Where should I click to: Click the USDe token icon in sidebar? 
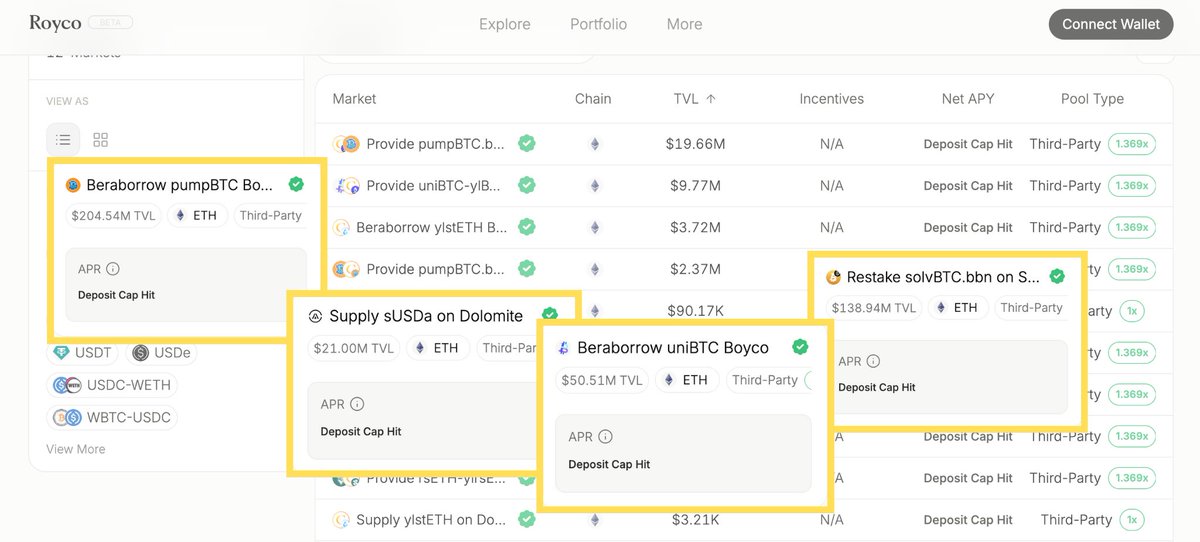(x=140, y=353)
